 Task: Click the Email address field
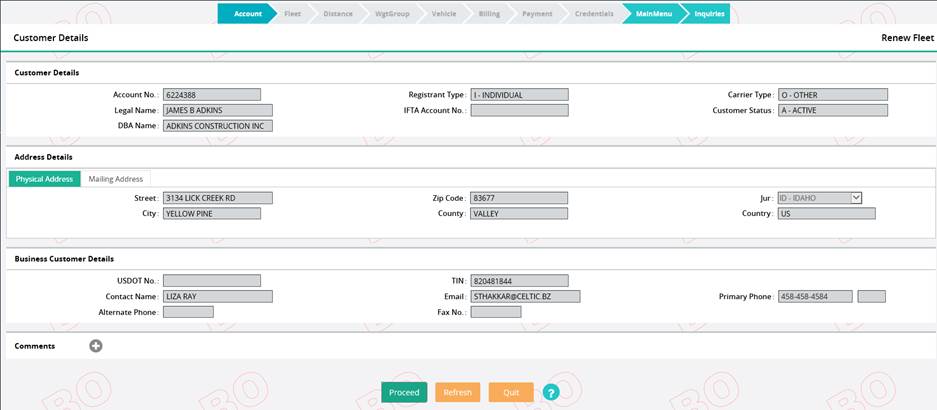pos(525,296)
